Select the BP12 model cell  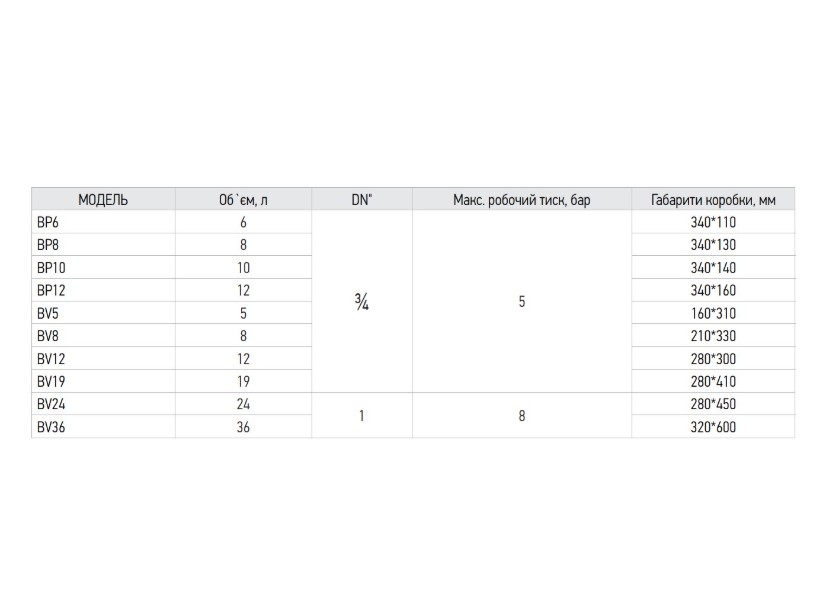tap(103, 290)
